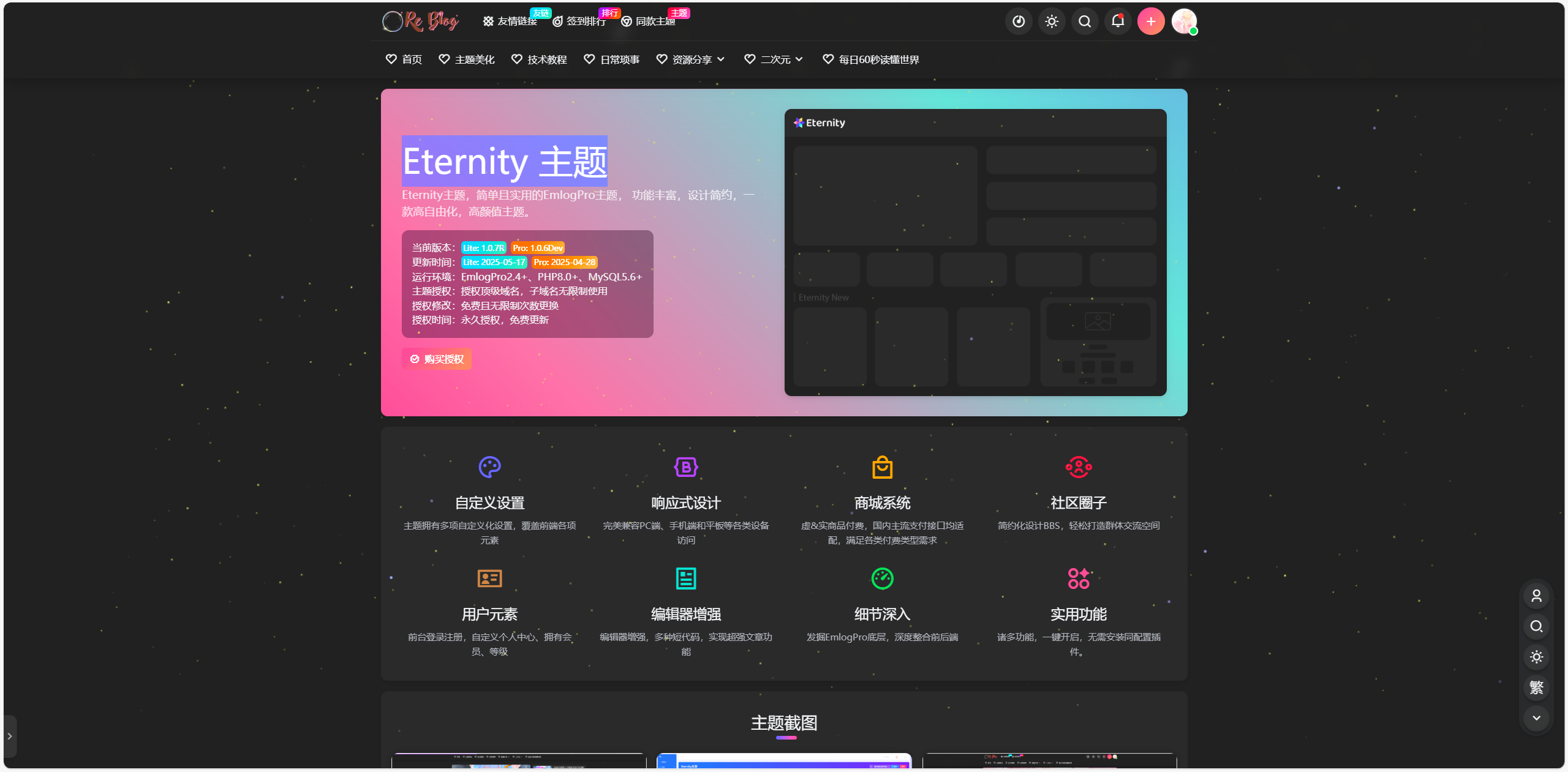Screen dimensions: 1568x772
Task: Click the flower icon beside 友情链接
Action: point(488,21)
